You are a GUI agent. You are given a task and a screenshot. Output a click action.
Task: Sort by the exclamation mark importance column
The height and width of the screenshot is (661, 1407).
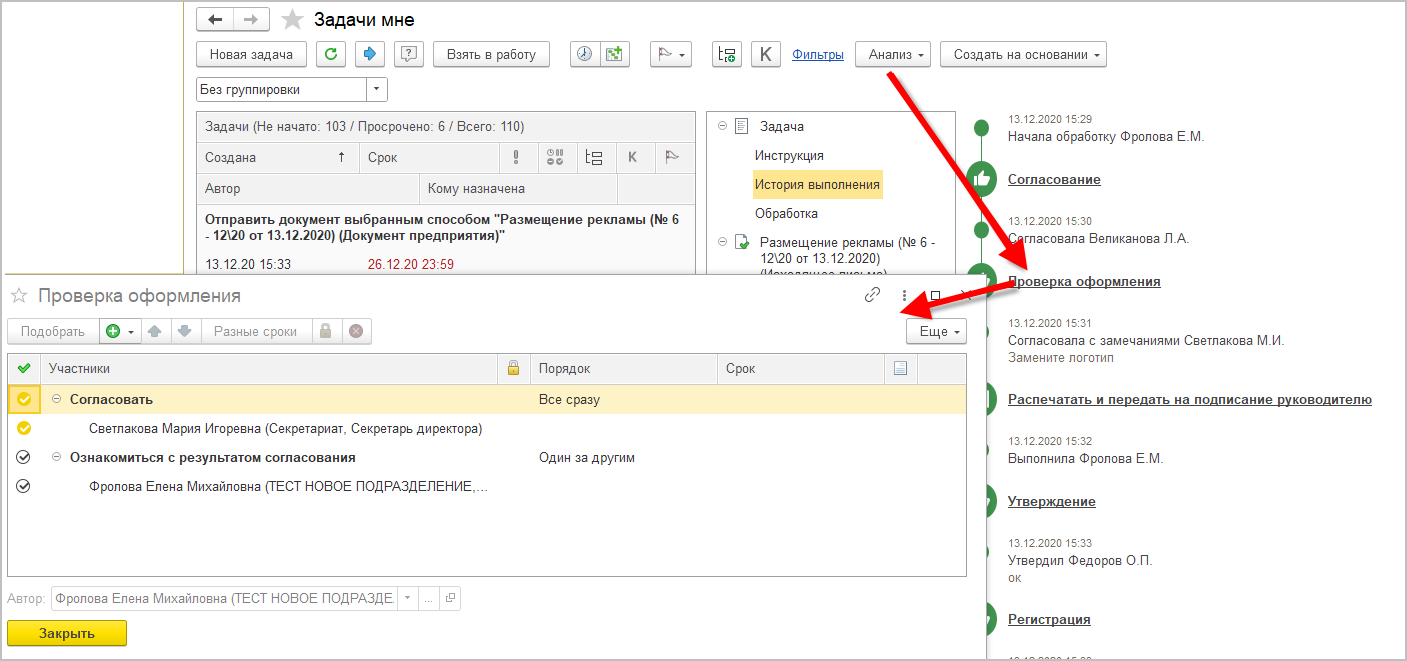(516, 157)
